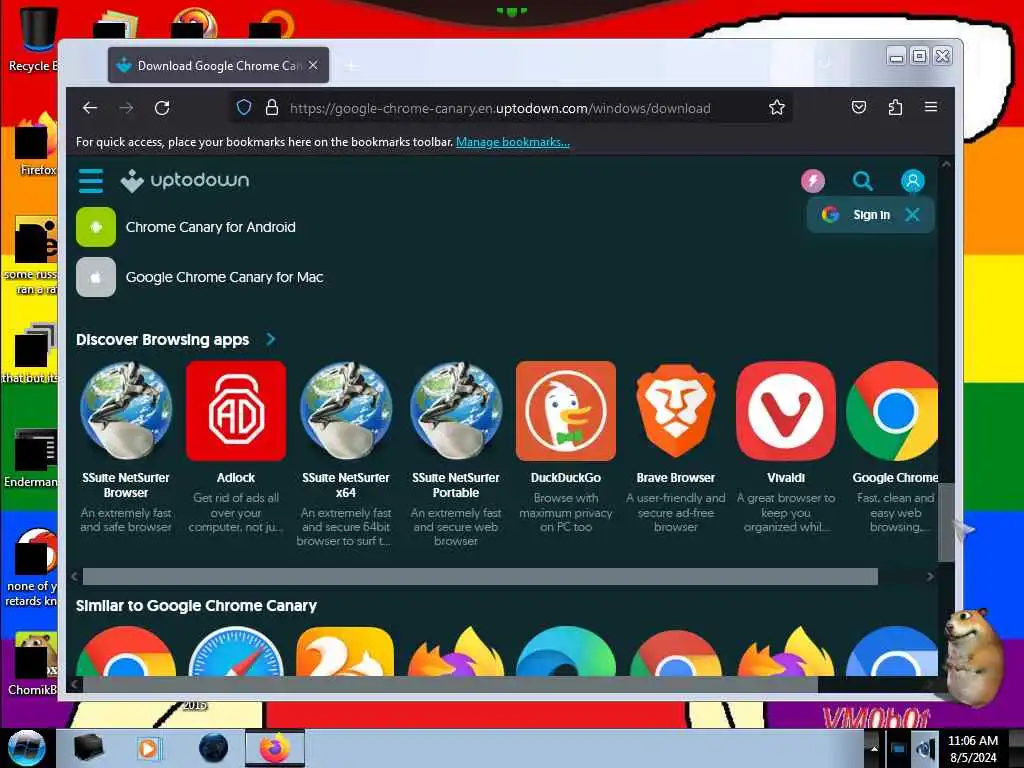
Task: Open the Adlock app icon
Action: tap(236, 411)
